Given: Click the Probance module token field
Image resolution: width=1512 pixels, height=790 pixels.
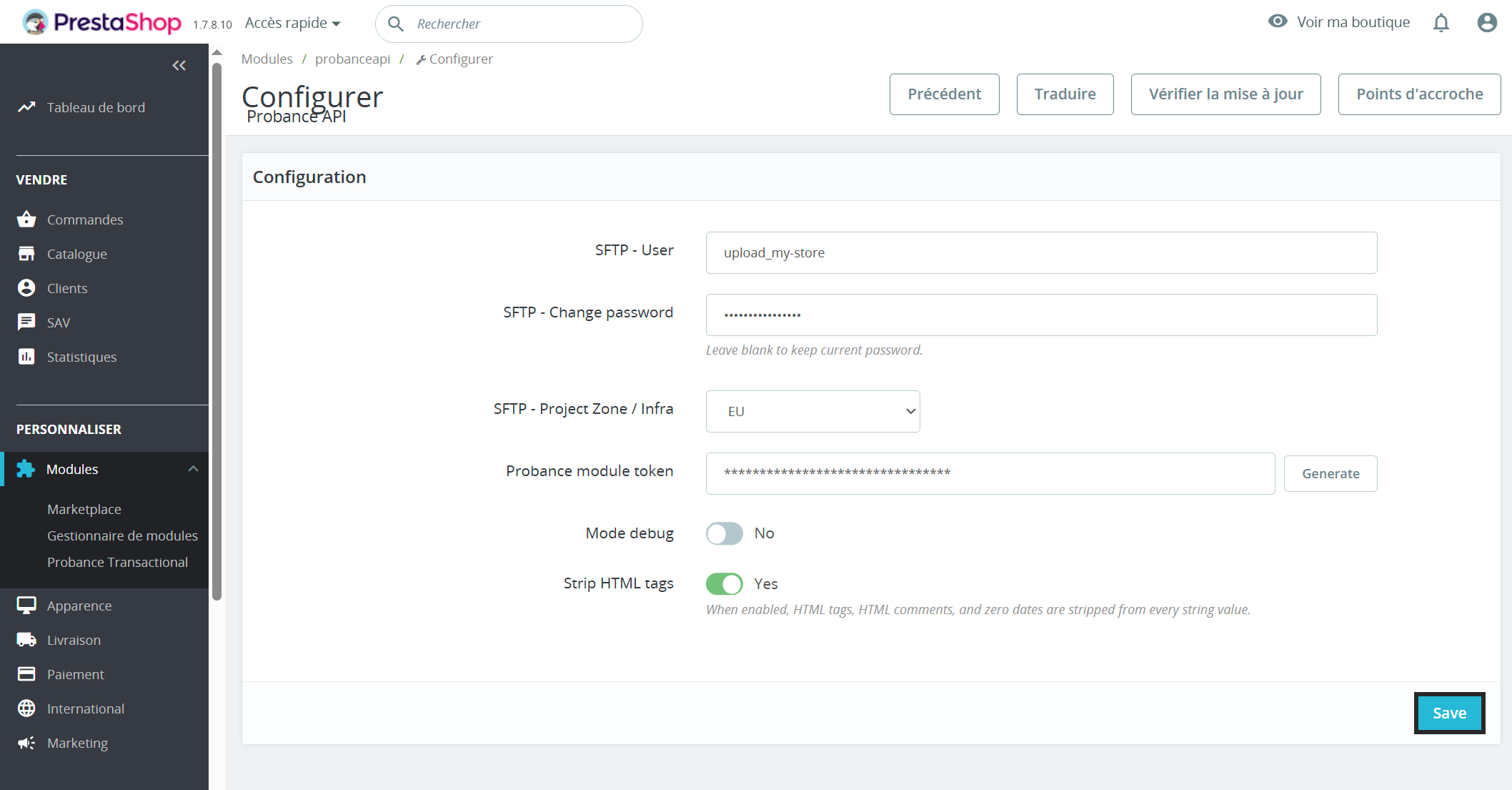Looking at the screenshot, I should click(x=990, y=473).
